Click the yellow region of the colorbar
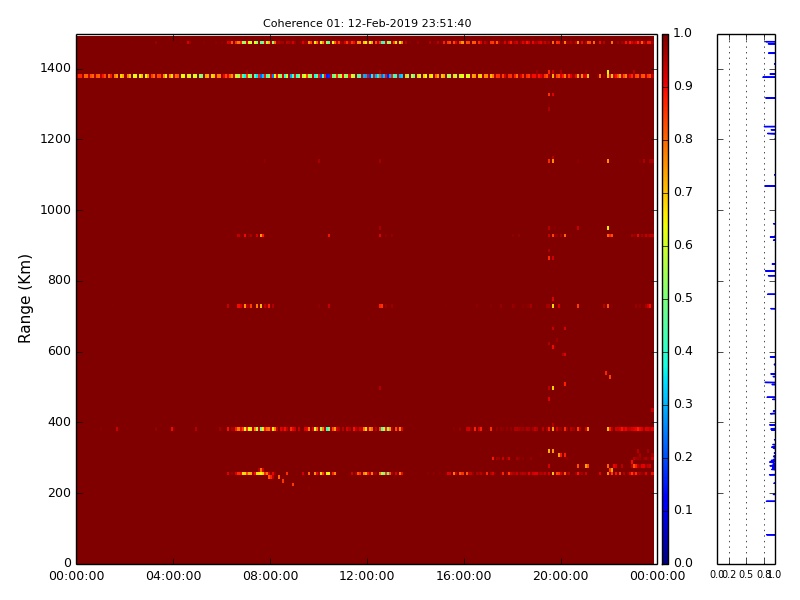This screenshot has width=800, height=600. coord(665,219)
